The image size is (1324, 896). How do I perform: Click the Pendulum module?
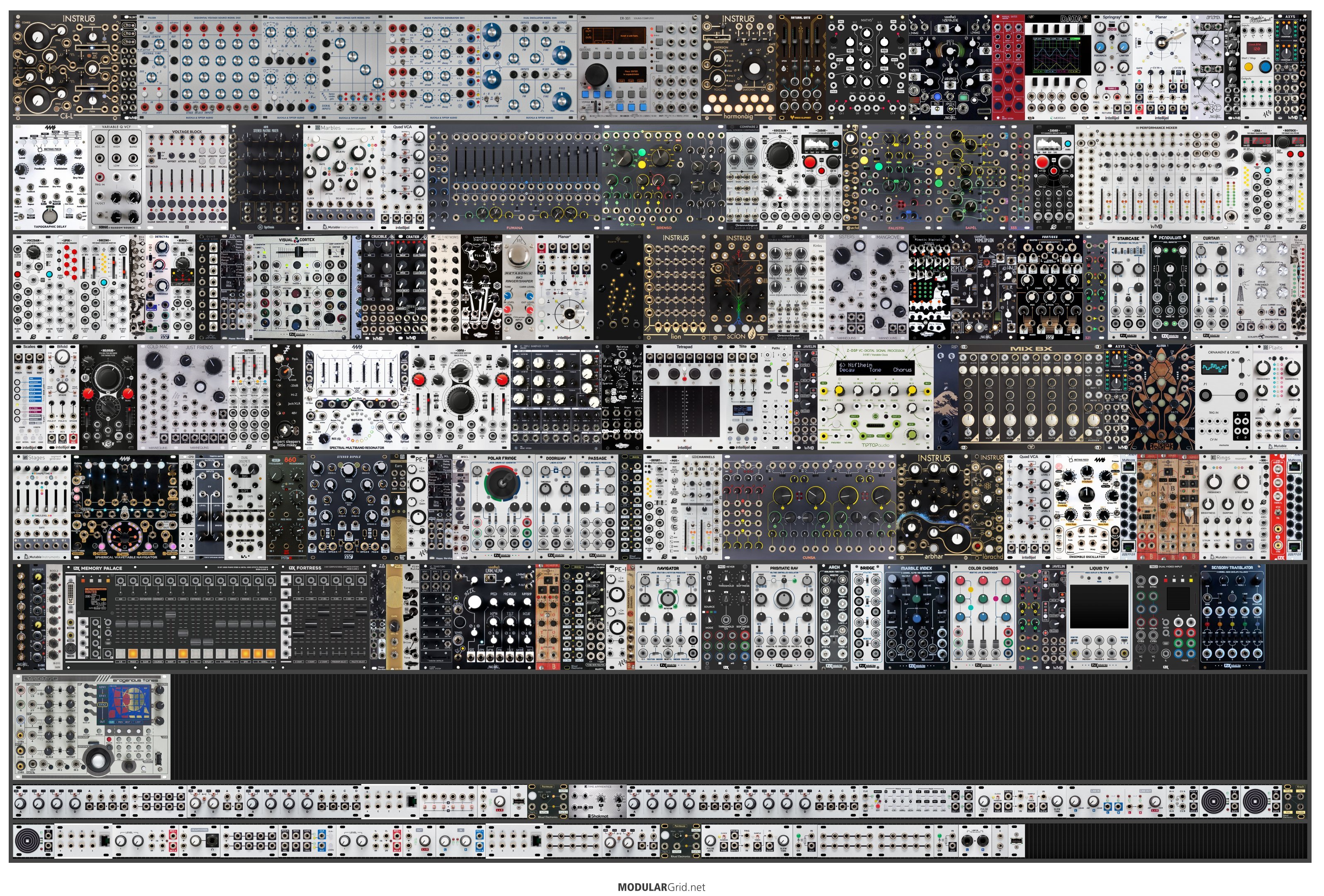pyautogui.click(x=1170, y=287)
